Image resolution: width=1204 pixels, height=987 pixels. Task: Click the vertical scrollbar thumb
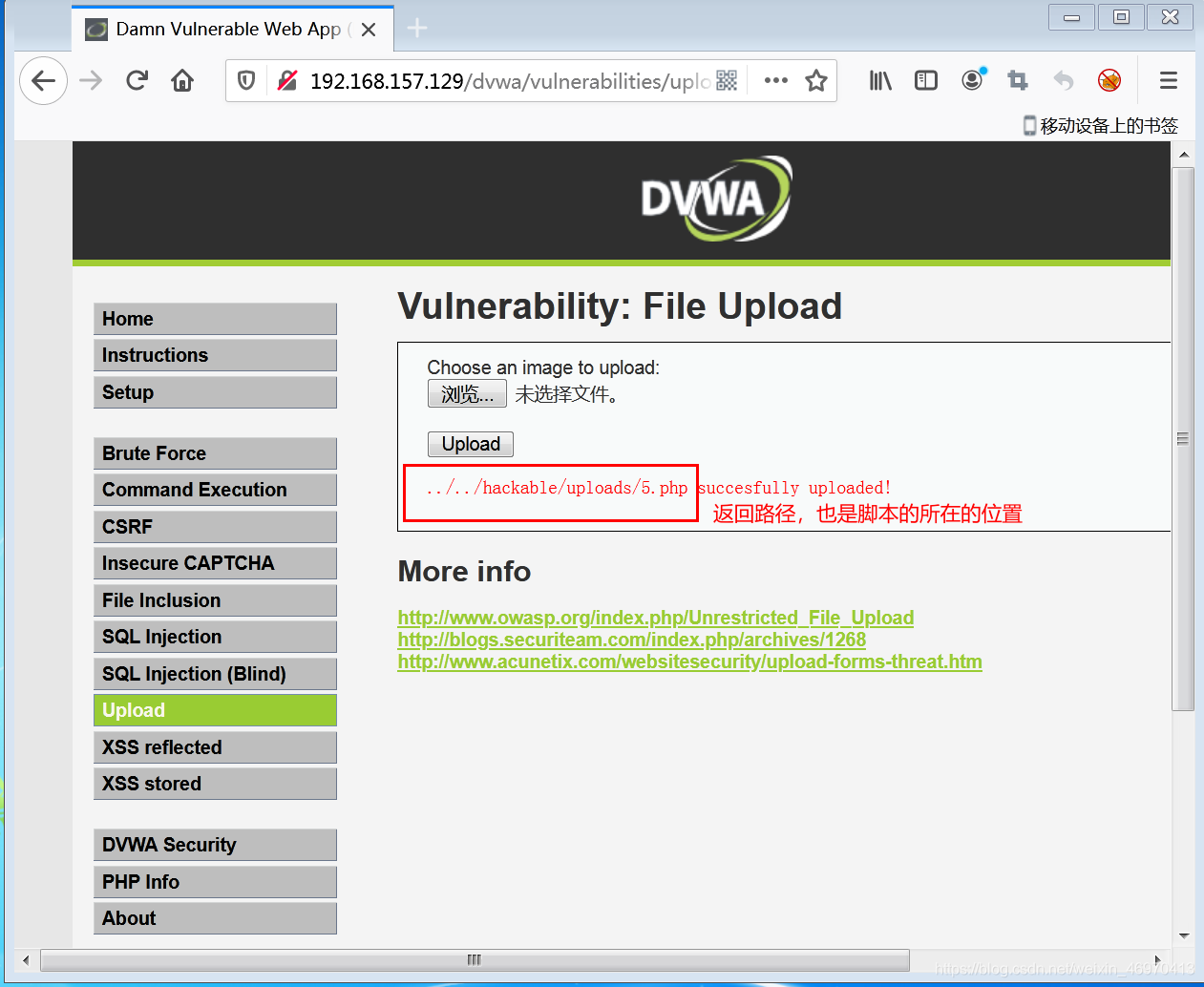(1184, 439)
